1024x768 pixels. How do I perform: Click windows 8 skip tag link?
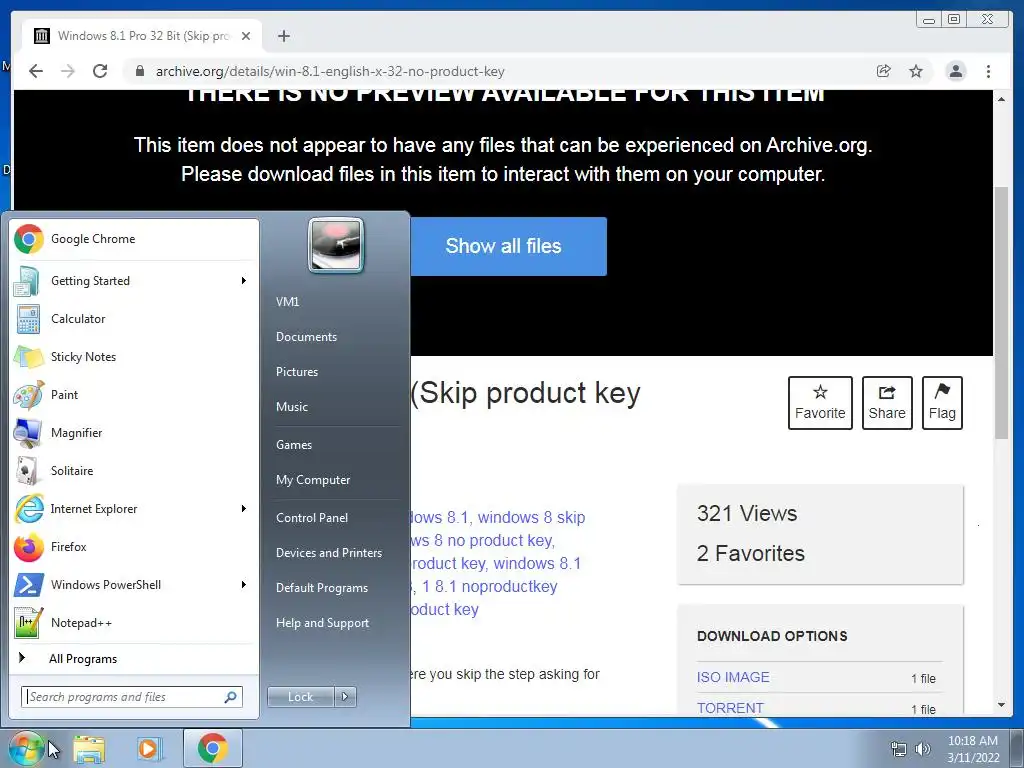point(532,517)
